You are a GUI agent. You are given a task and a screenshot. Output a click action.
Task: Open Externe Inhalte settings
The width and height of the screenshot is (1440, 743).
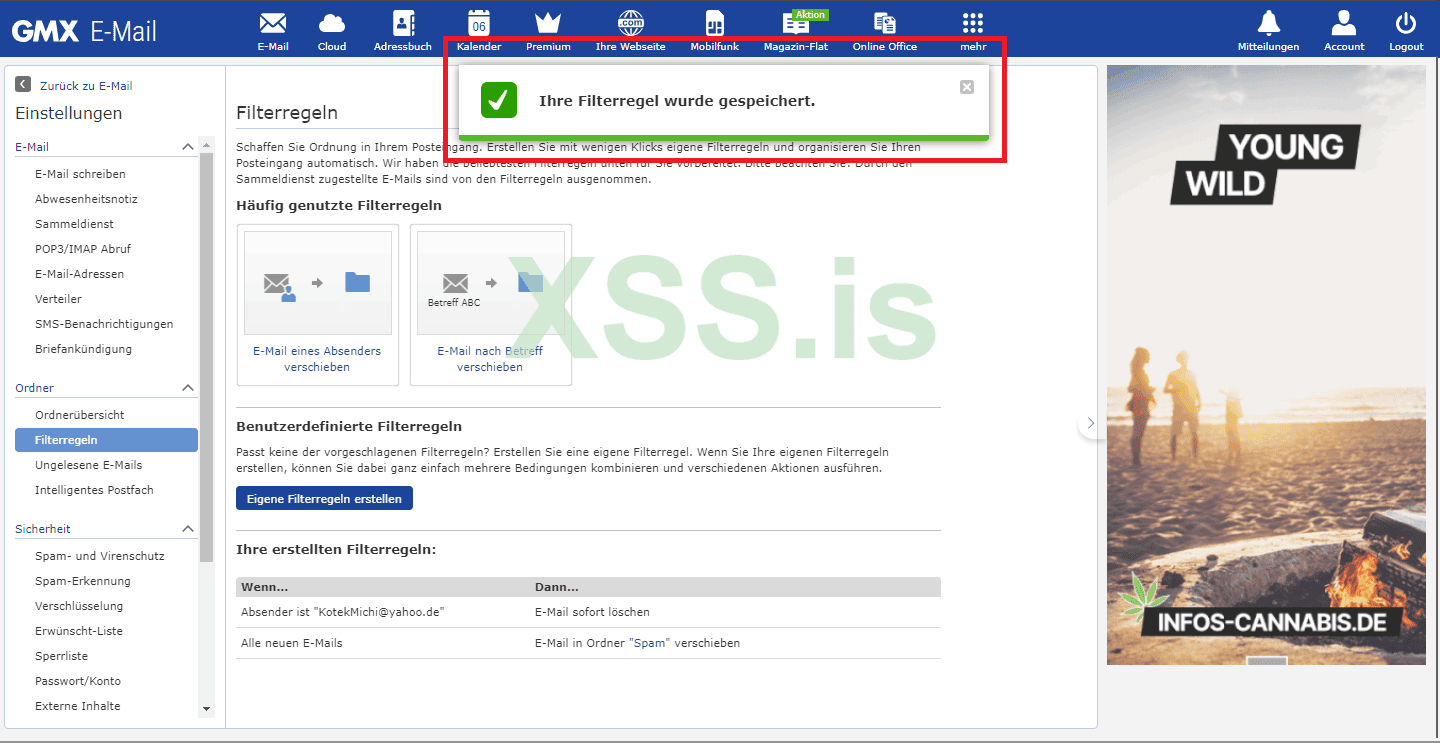[77, 706]
